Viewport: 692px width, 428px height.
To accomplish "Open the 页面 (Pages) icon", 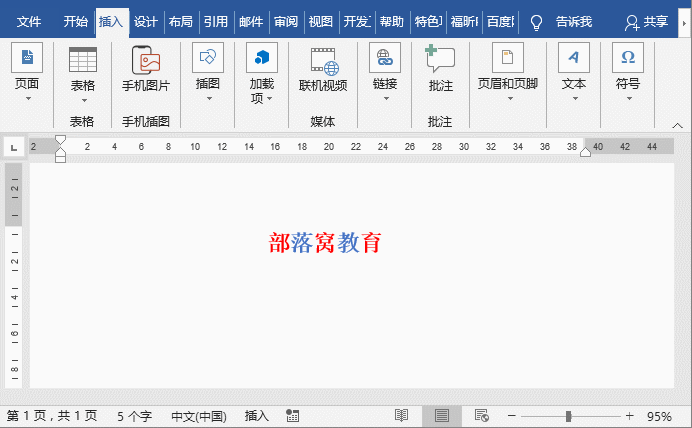I will [x=27, y=57].
